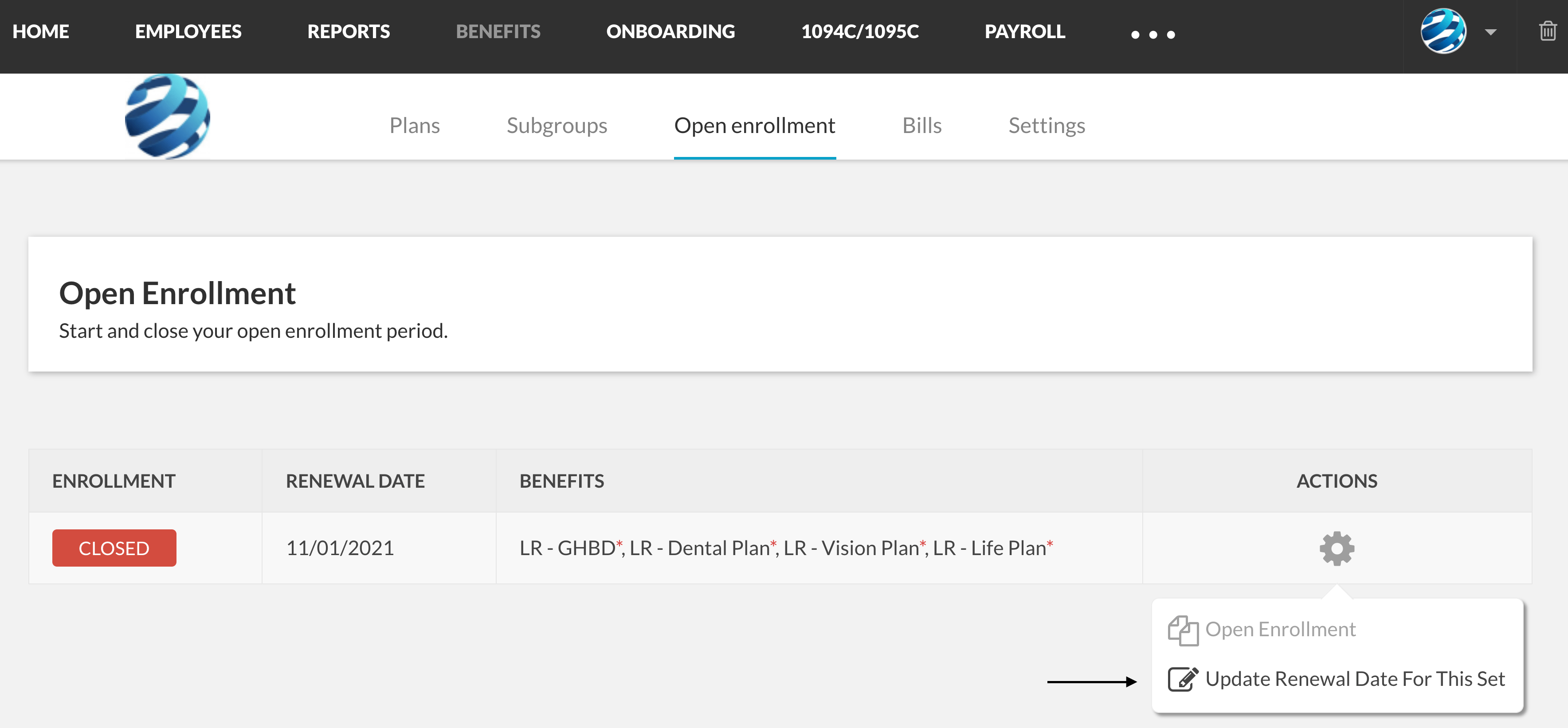Open the PAYROLL menu
This screenshot has height=728, width=1568.
click(1024, 31)
